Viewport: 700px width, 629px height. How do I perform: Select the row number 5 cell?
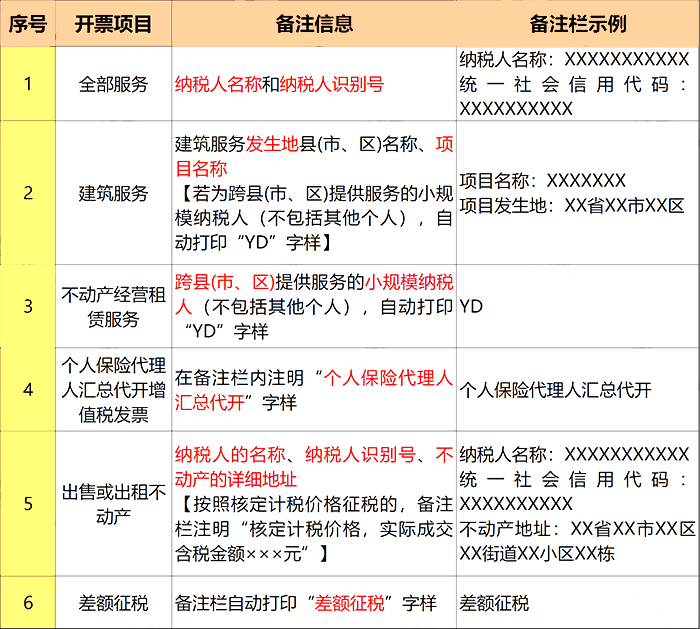28,504
